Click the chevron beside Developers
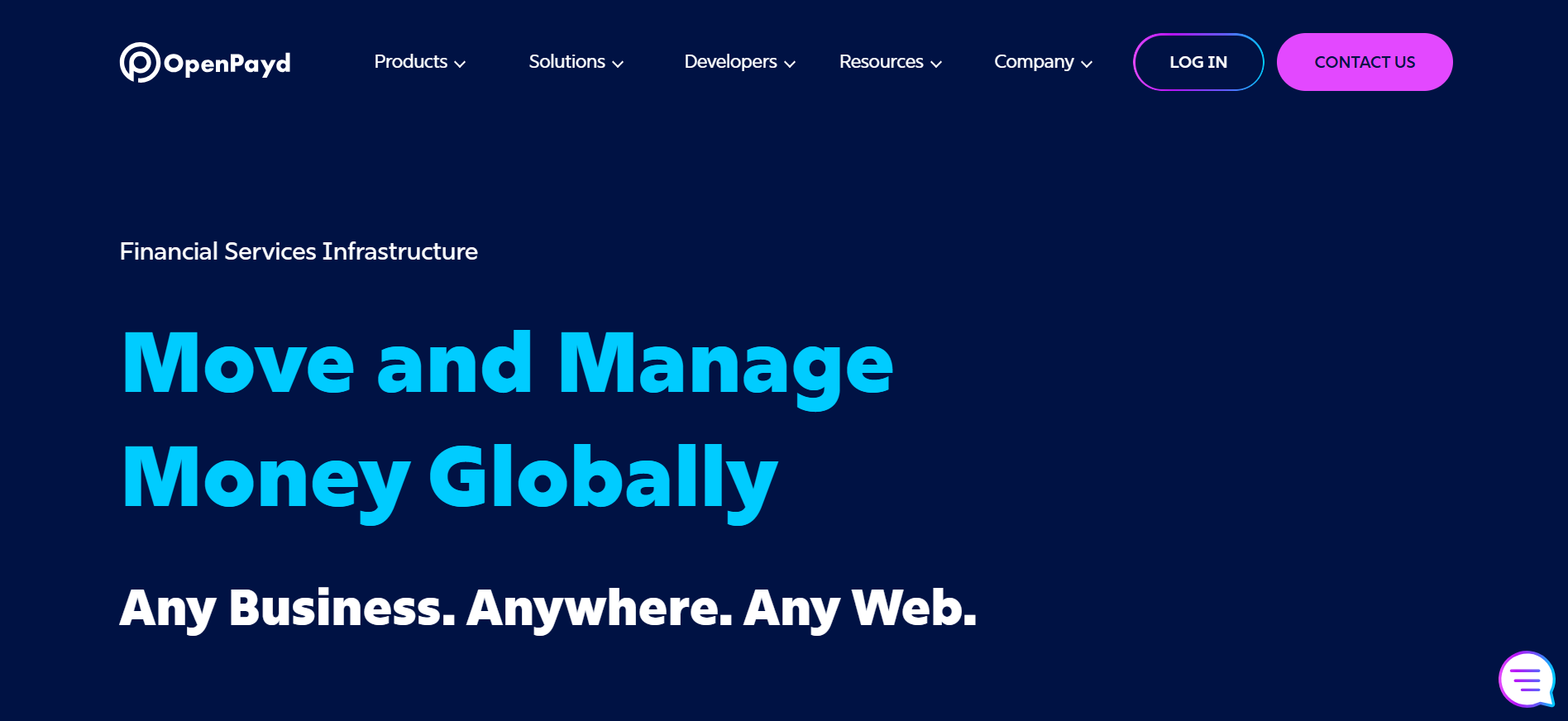1568x721 pixels. [790, 64]
